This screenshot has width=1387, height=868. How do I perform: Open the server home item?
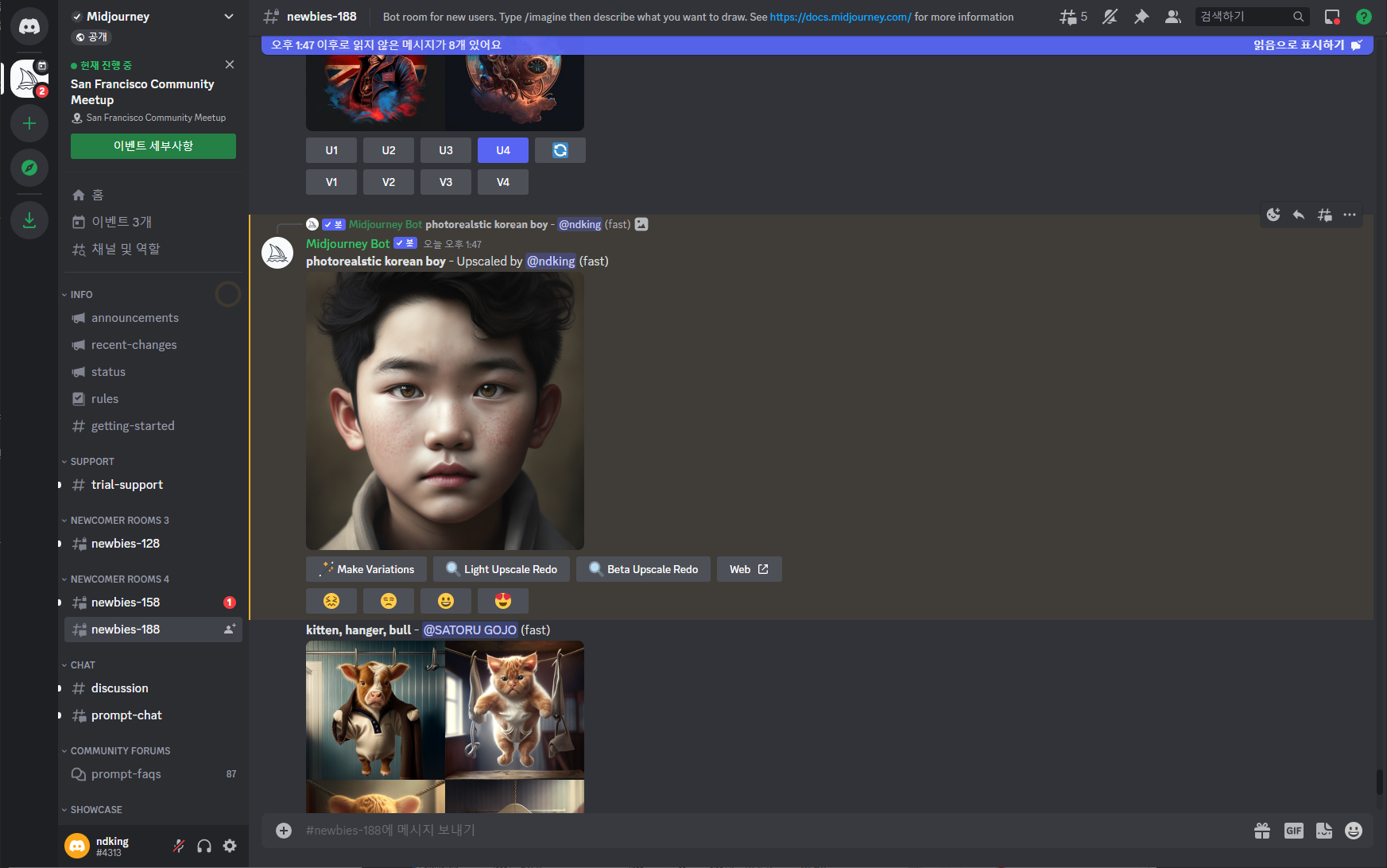pyautogui.click(x=153, y=195)
